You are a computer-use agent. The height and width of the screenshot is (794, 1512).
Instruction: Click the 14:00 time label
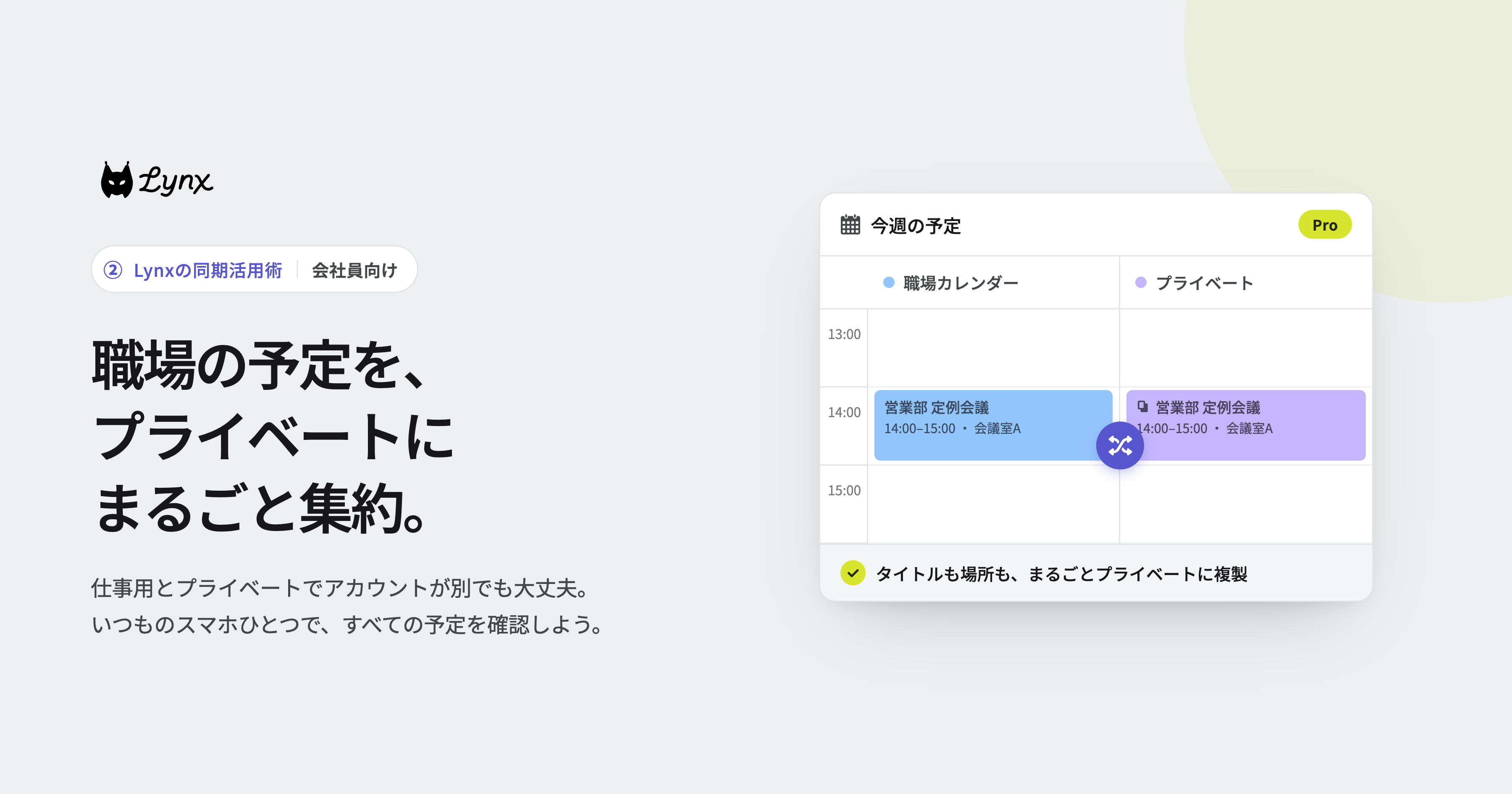(844, 412)
